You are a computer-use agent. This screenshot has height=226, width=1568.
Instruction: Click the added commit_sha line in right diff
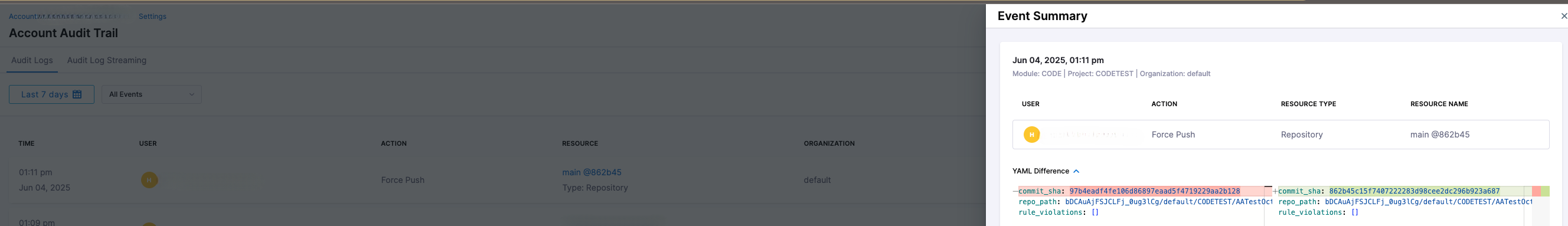pos(1400,191)
